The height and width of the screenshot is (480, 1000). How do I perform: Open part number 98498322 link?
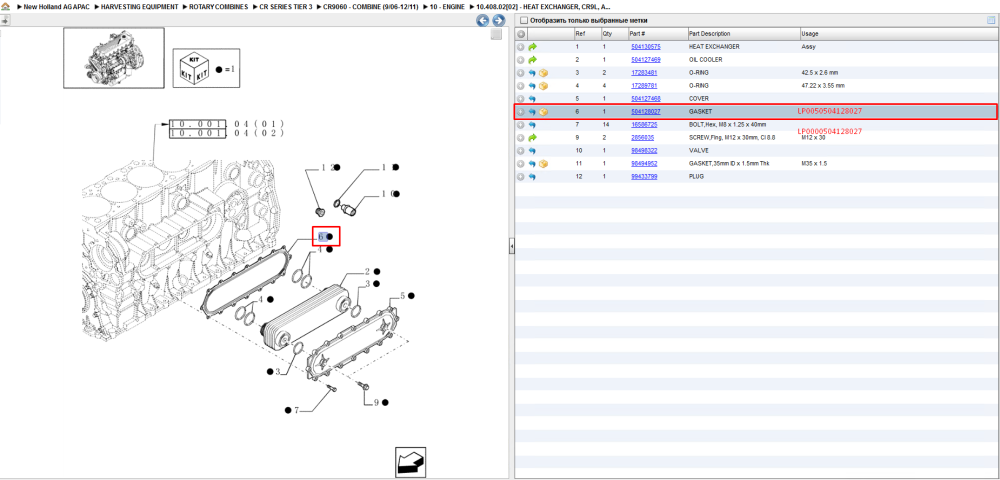(x=644, y=150)
